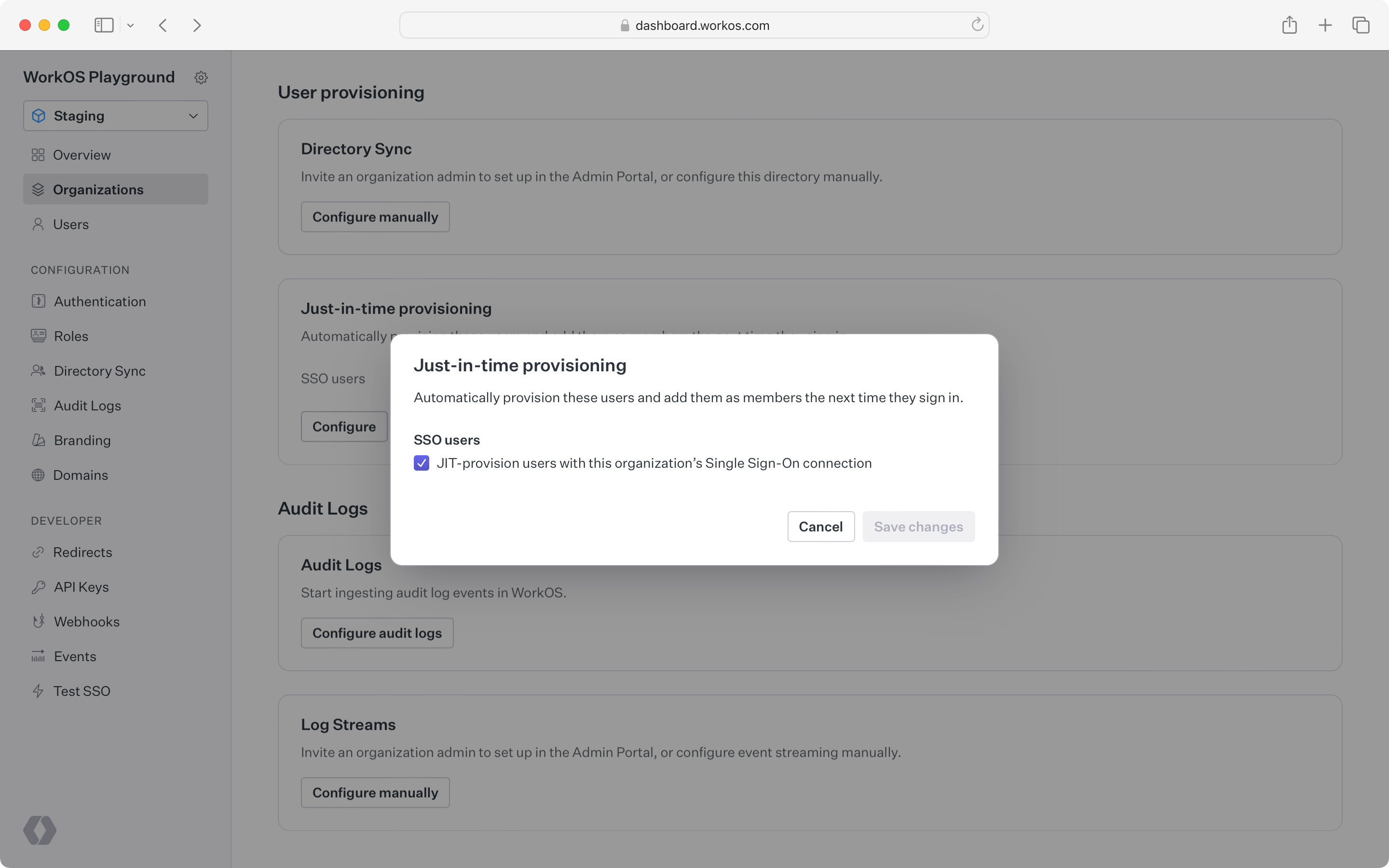
Task: Open Audit Logs via its sidebar icon
Action: (x=38, y=405)
